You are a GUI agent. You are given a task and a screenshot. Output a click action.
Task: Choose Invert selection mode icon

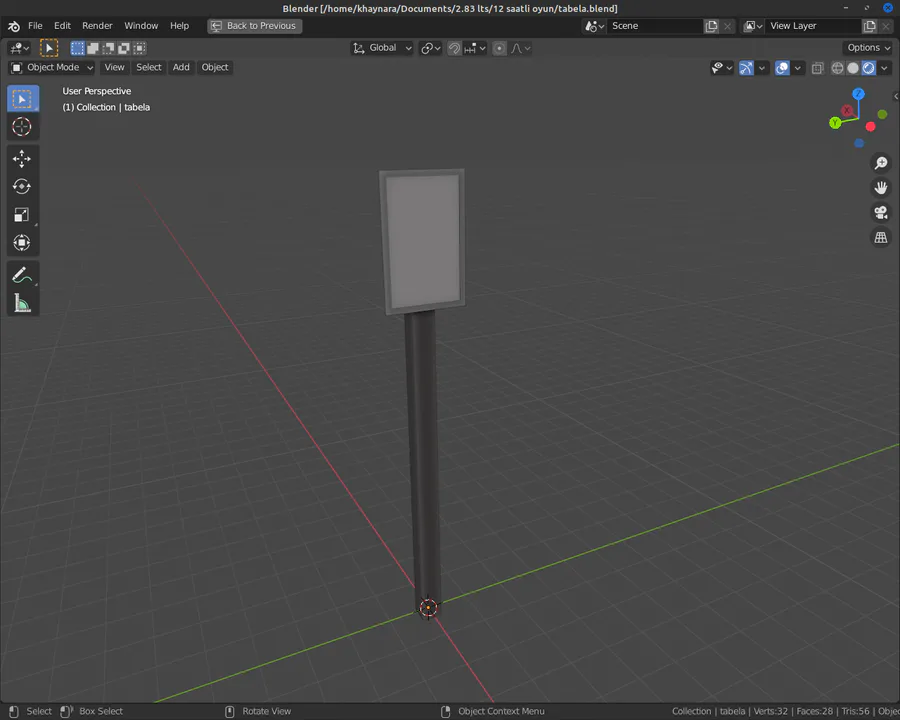(123, 48)
